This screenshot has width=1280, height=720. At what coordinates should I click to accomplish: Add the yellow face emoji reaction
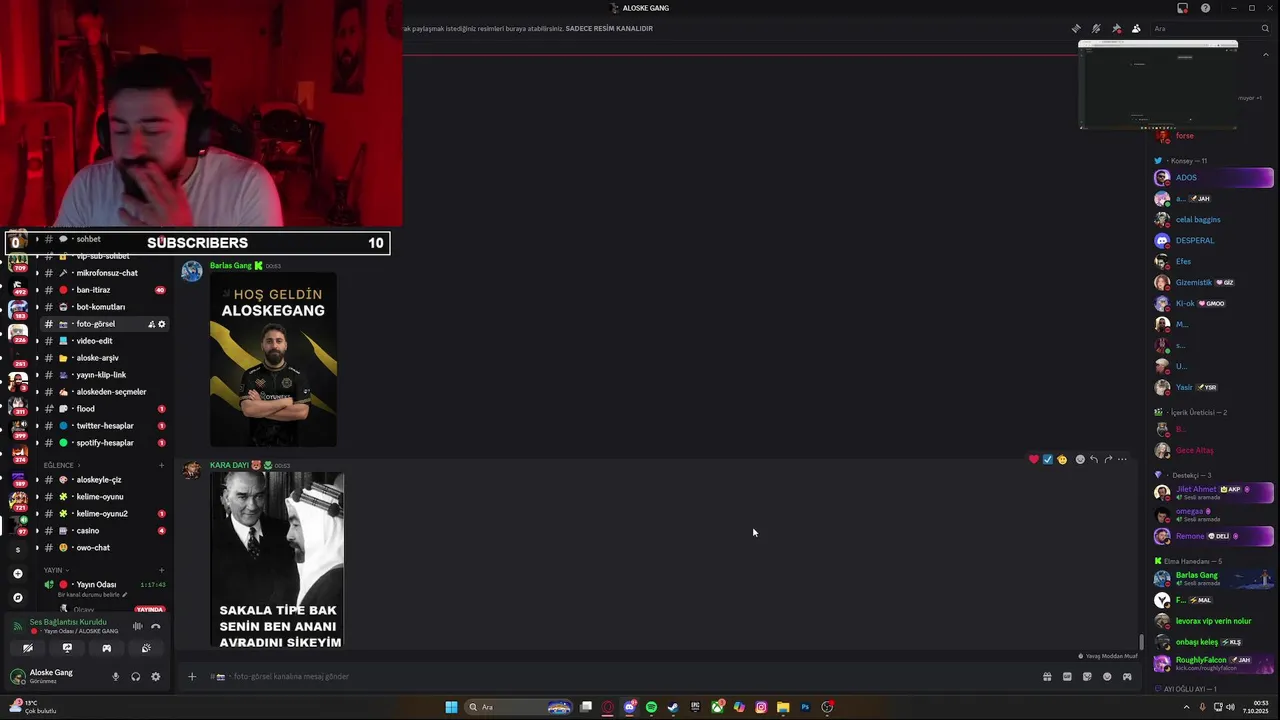pos(1062,460)
